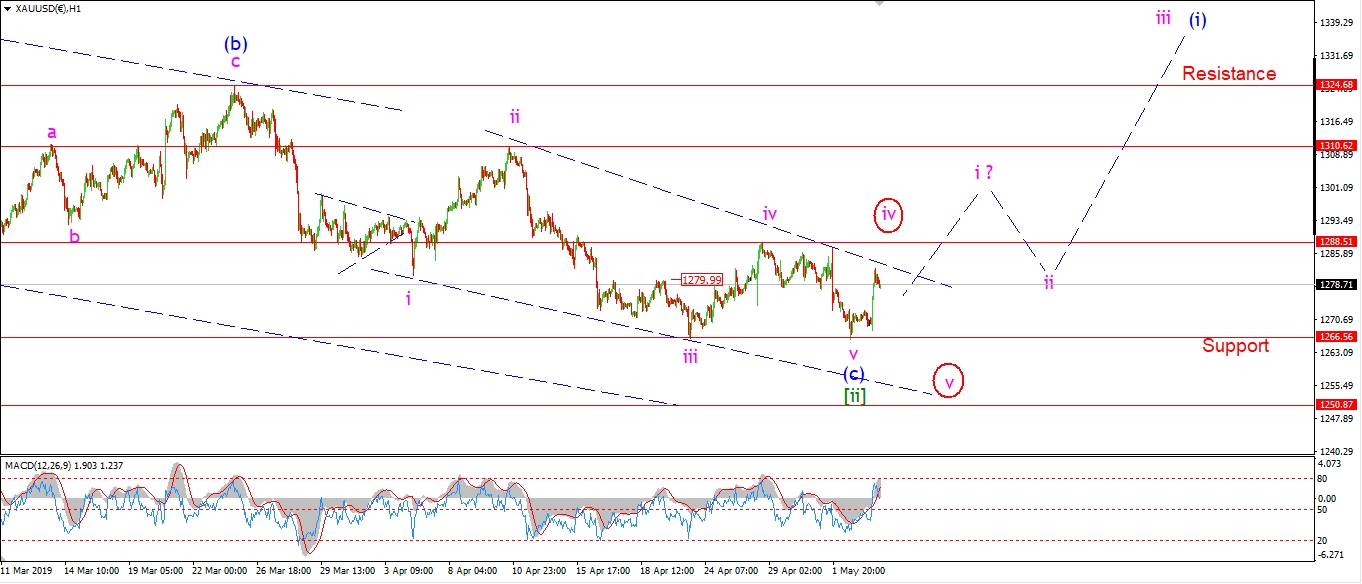Click the chart shift triangle marker at top
The height and width of the screenshot is (584, 1362).
[x=880, y=4]
